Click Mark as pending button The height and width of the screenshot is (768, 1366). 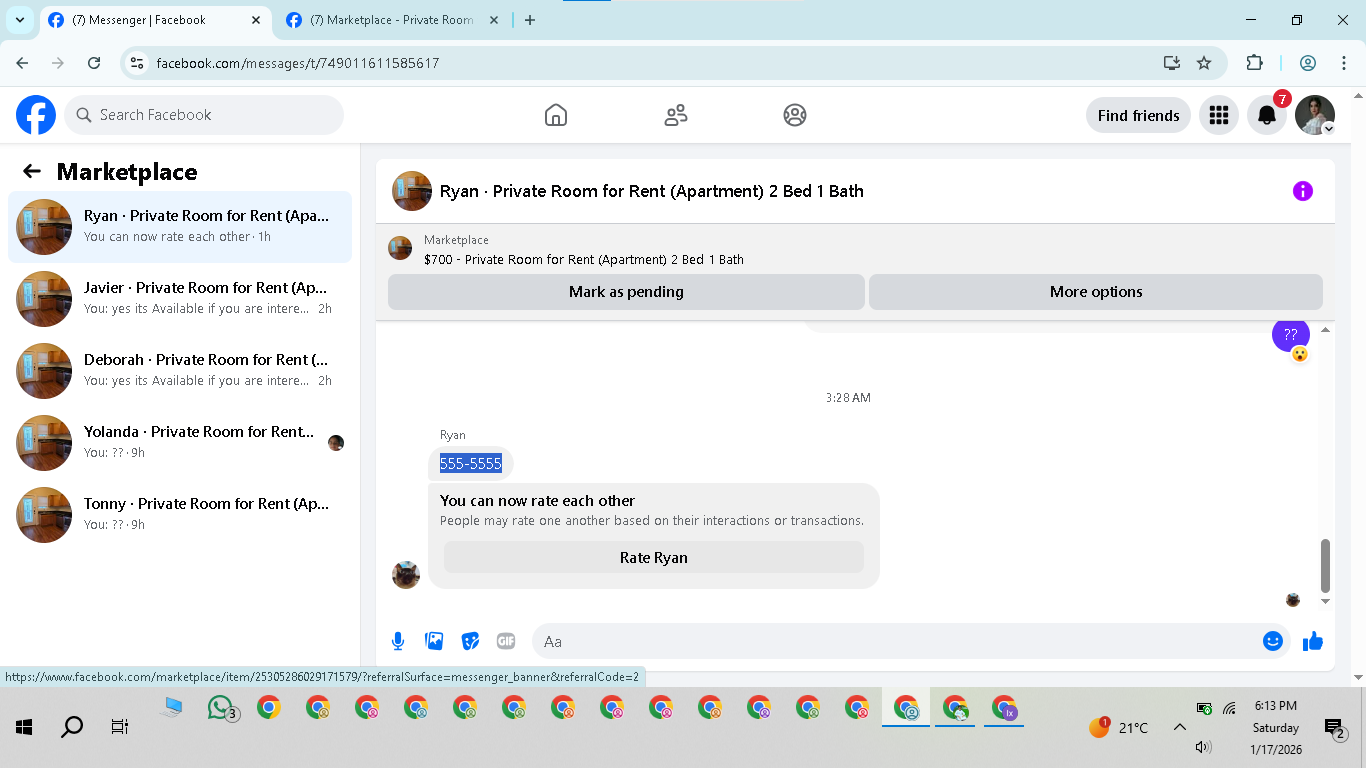(x=626, y=292)
